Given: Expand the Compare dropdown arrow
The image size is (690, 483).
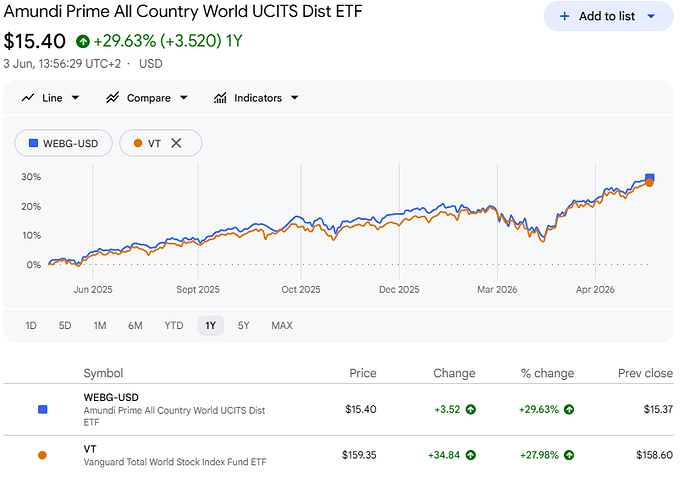Looking at the screenshot, I should point(184,98).
